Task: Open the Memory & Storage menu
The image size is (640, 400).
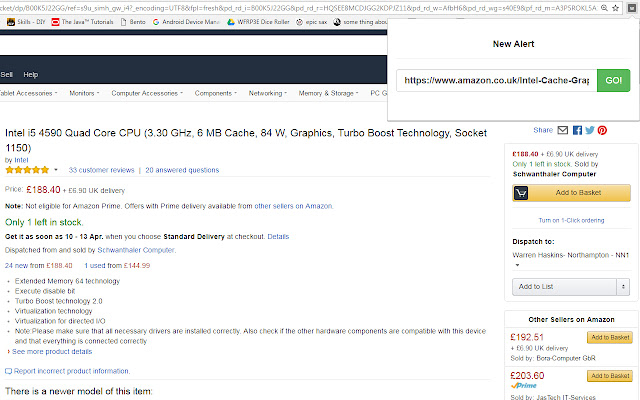Action: tap(328, 93)
